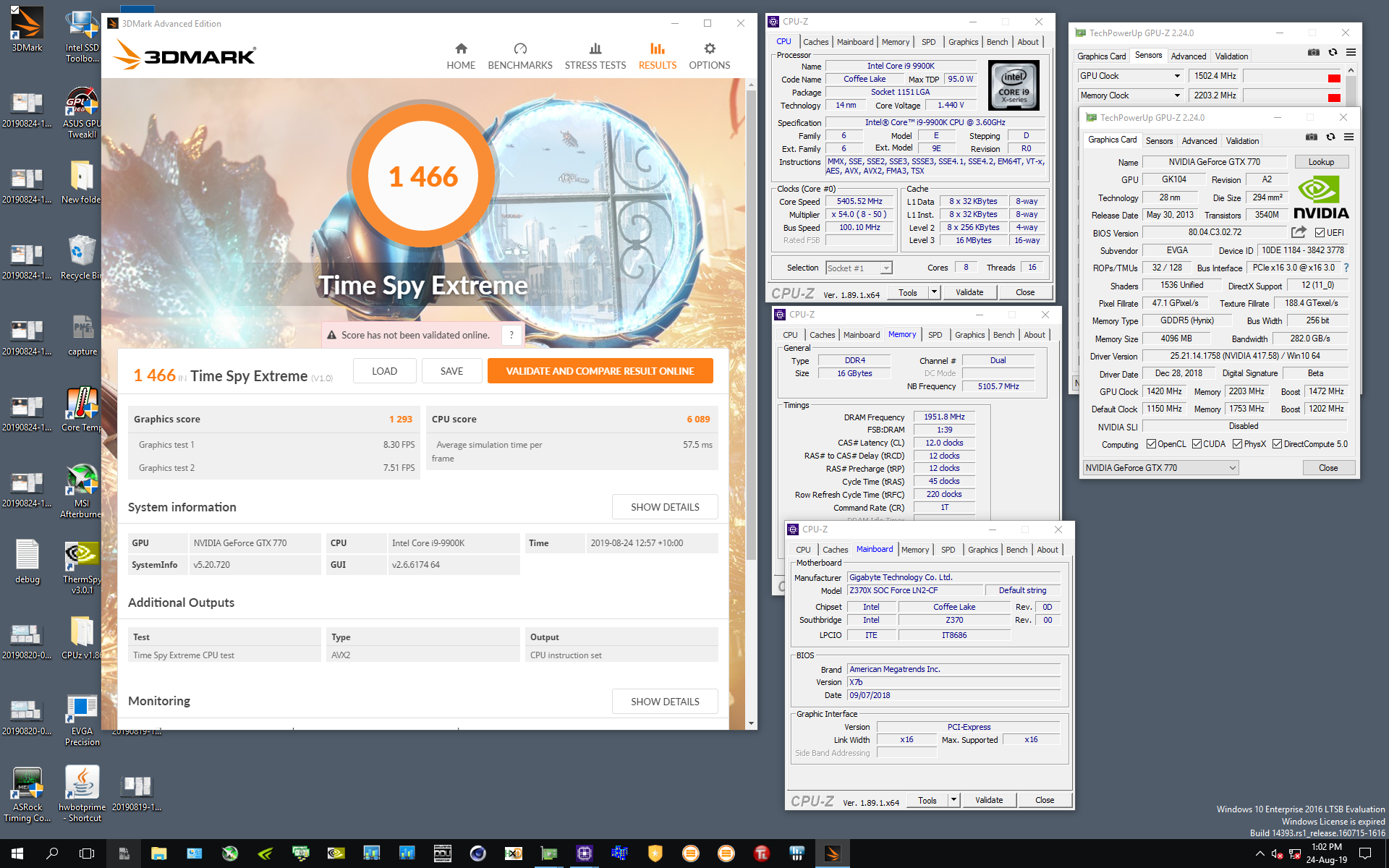Screen dimensions: 1389x868
Task: Open the CPU-Z Socket #1 selection dropdown
Action: [859, 268]
